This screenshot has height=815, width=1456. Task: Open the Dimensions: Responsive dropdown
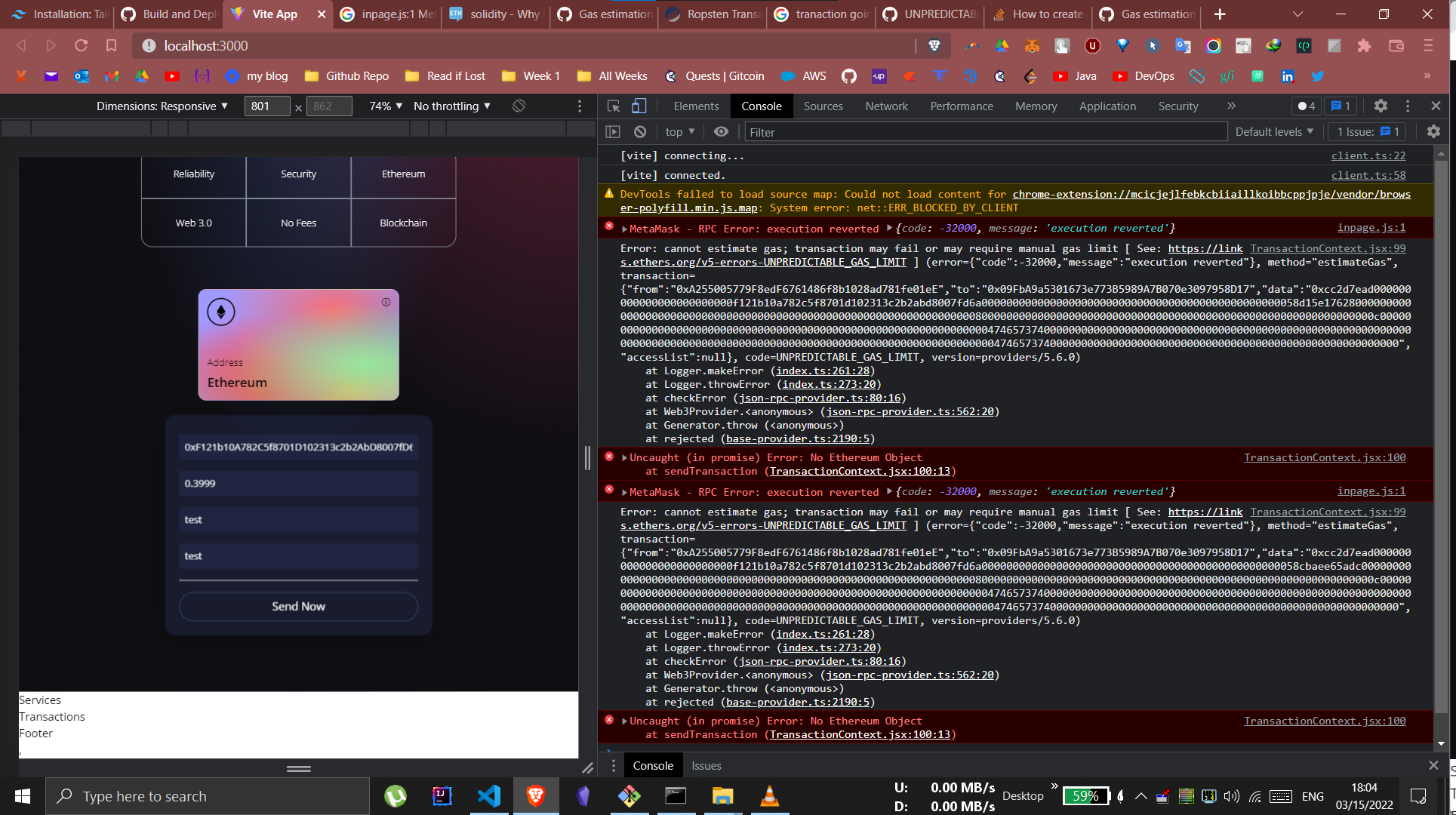point(161,106)
